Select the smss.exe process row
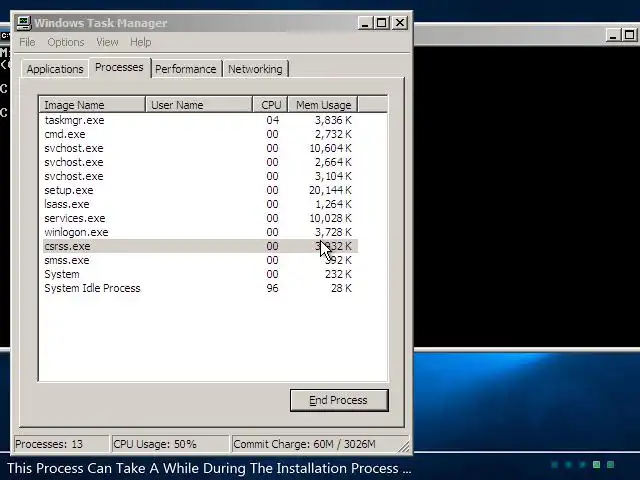Viewport: 640px width, 480px height. click(x=200, y=260)
